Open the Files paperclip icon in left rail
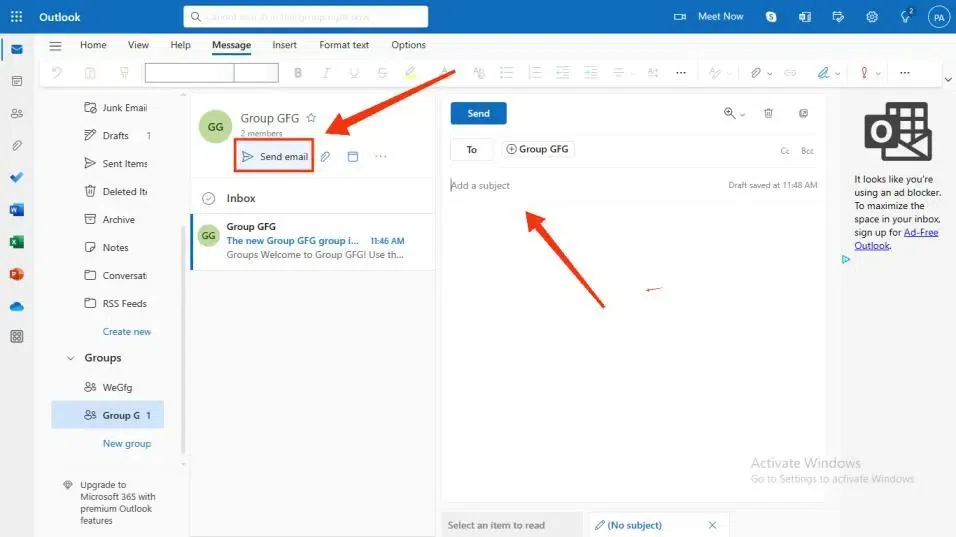 [x=17, y=146]
